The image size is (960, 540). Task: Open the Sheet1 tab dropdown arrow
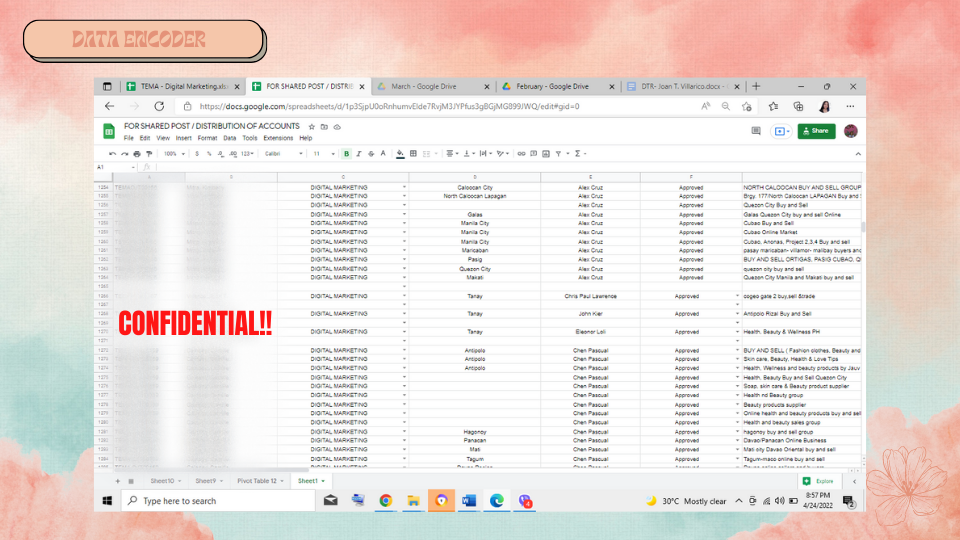[x=323, y=481]
